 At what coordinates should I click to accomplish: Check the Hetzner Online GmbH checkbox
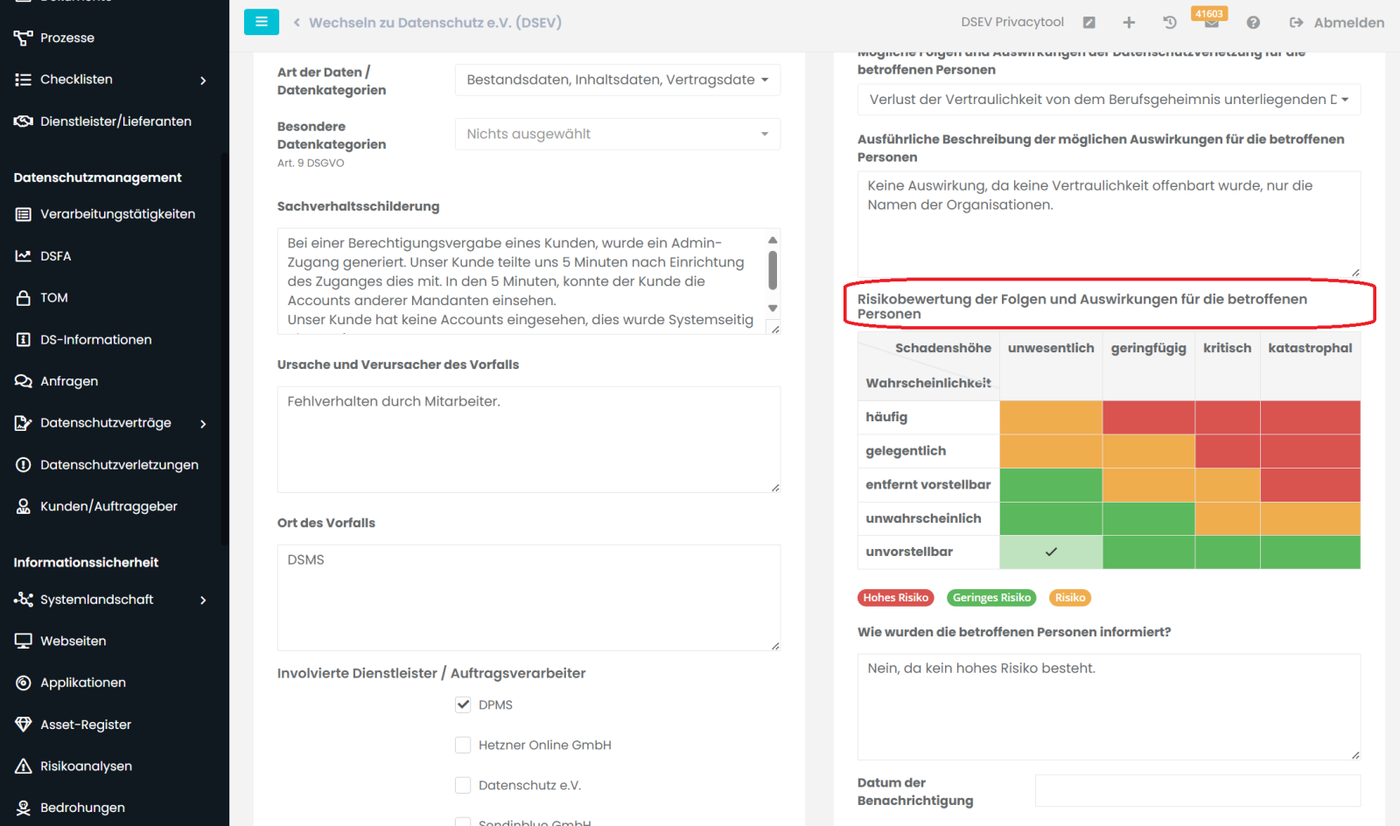click(463, 745)
